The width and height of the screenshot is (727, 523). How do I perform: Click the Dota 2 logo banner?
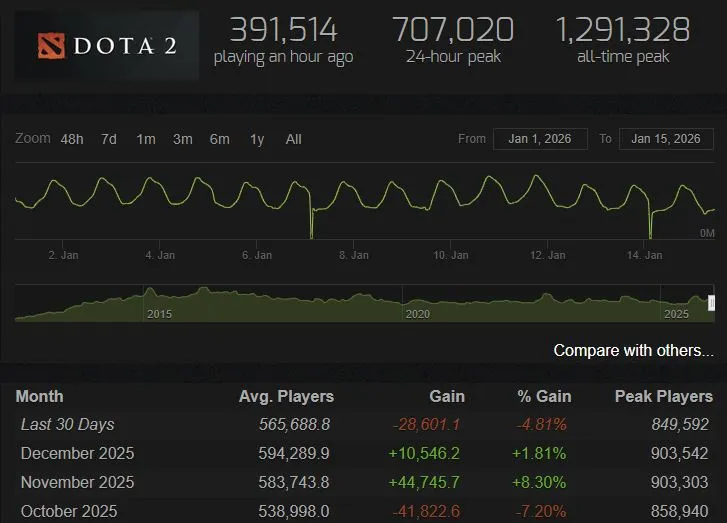107,45
